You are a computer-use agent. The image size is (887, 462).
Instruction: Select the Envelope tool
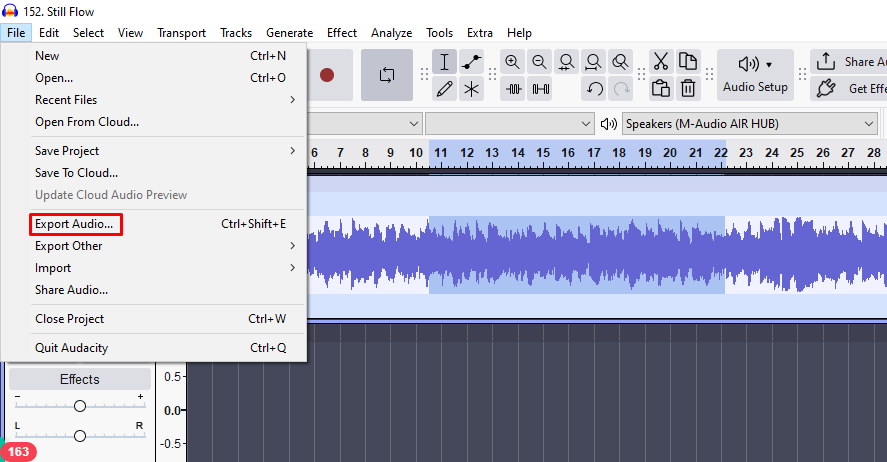tap(471, 62)
